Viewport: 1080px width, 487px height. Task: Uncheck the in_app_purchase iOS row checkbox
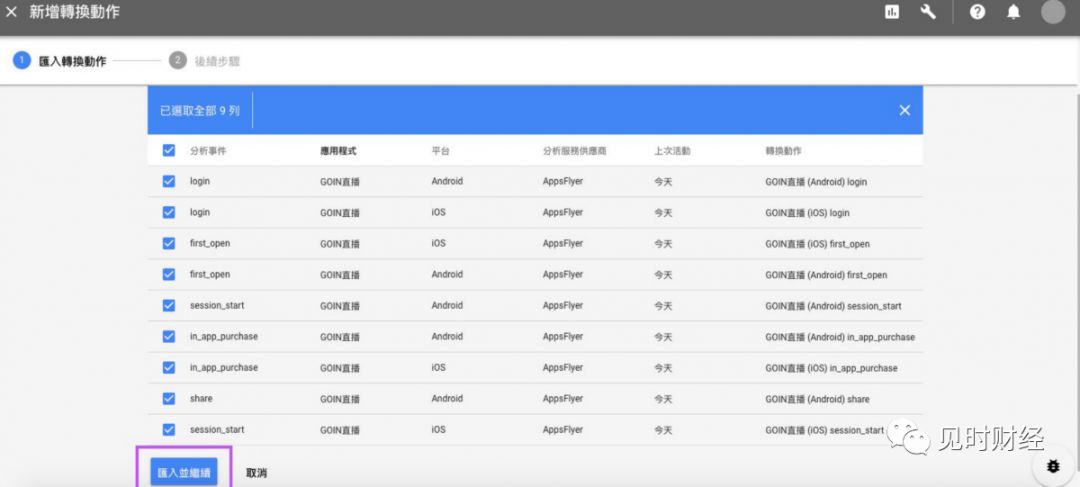169,367
